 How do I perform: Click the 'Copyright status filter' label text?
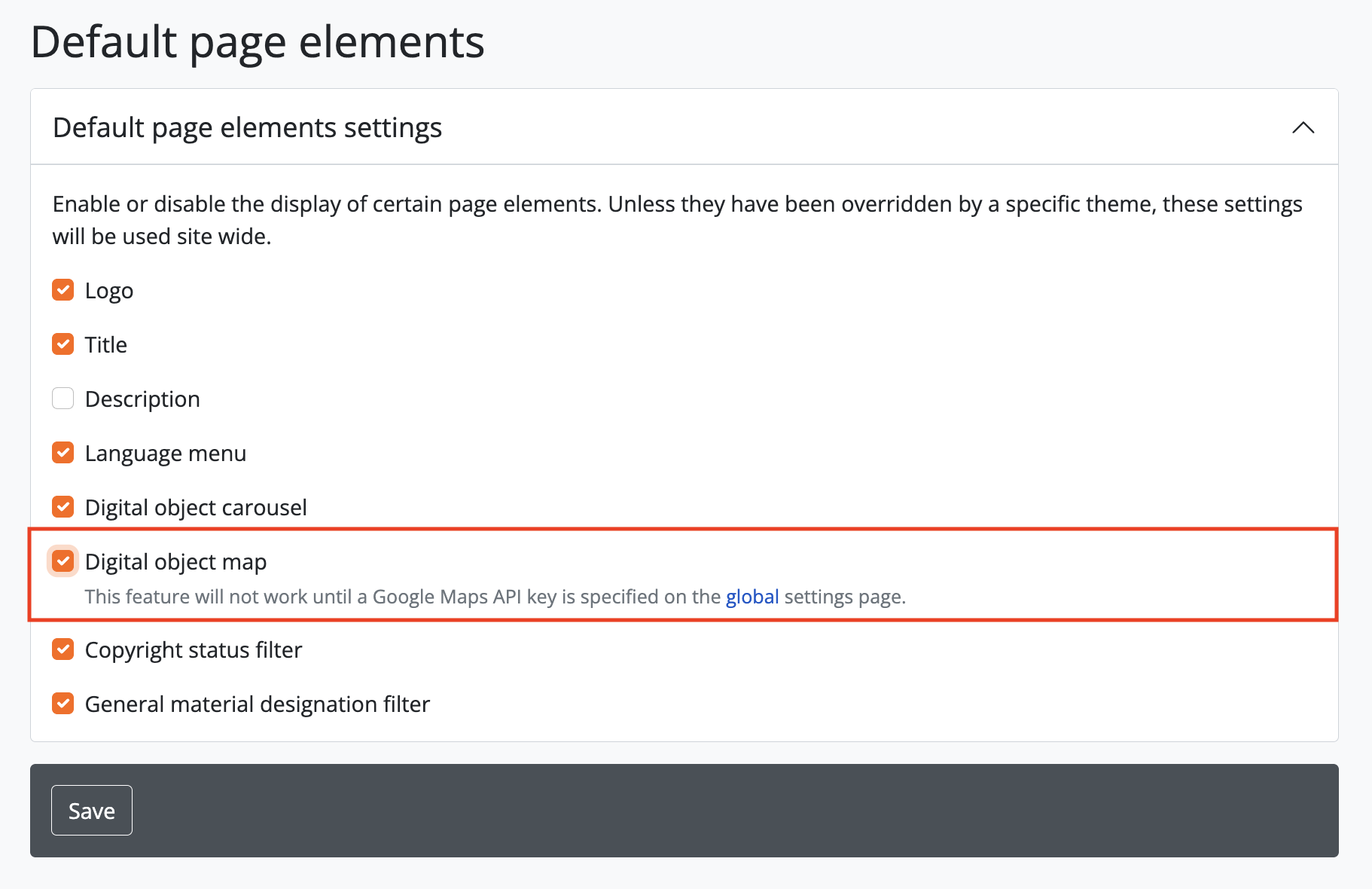point(194,650)
